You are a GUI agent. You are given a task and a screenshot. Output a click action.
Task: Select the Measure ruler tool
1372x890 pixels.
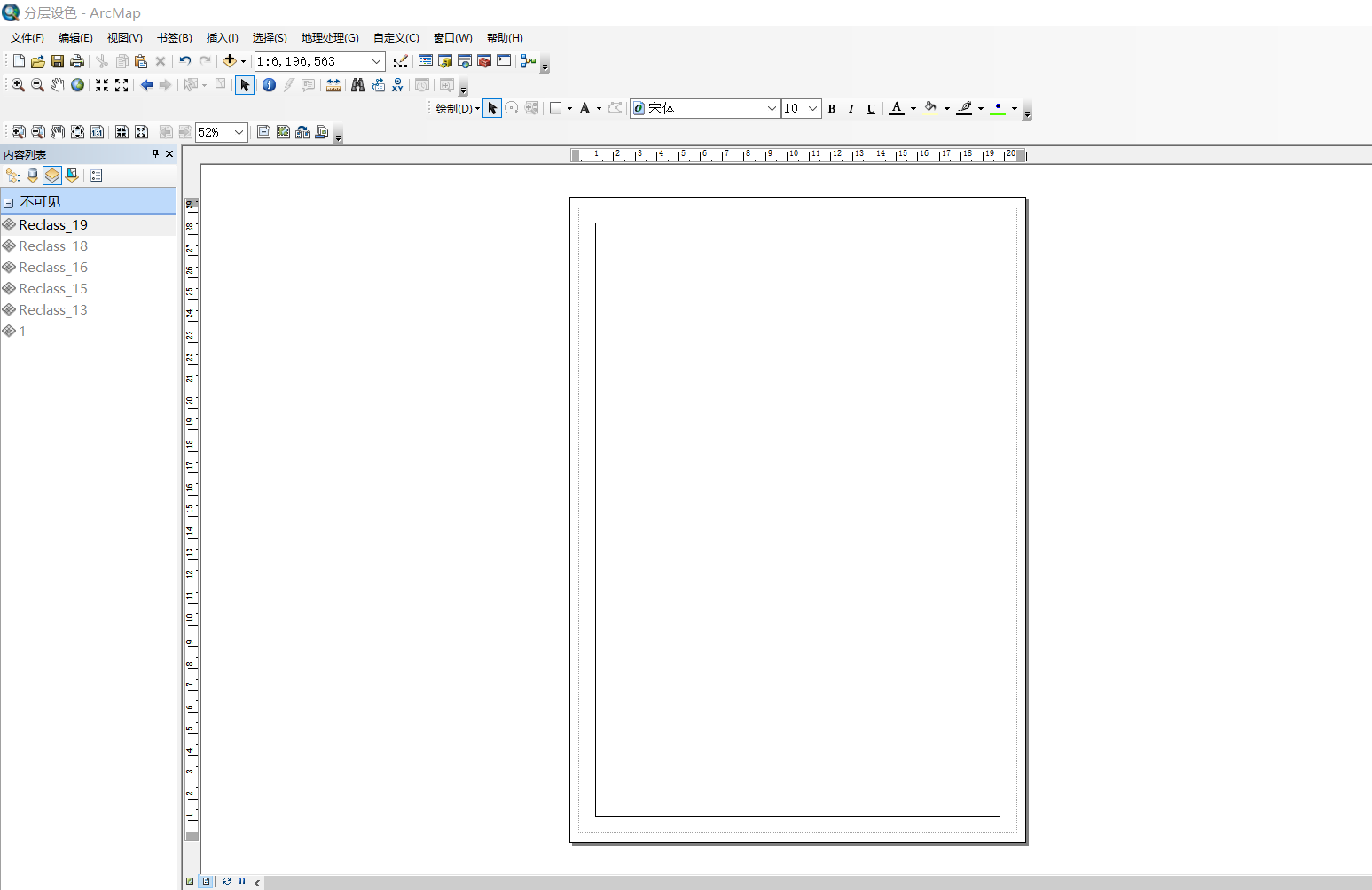pos(333,85)
